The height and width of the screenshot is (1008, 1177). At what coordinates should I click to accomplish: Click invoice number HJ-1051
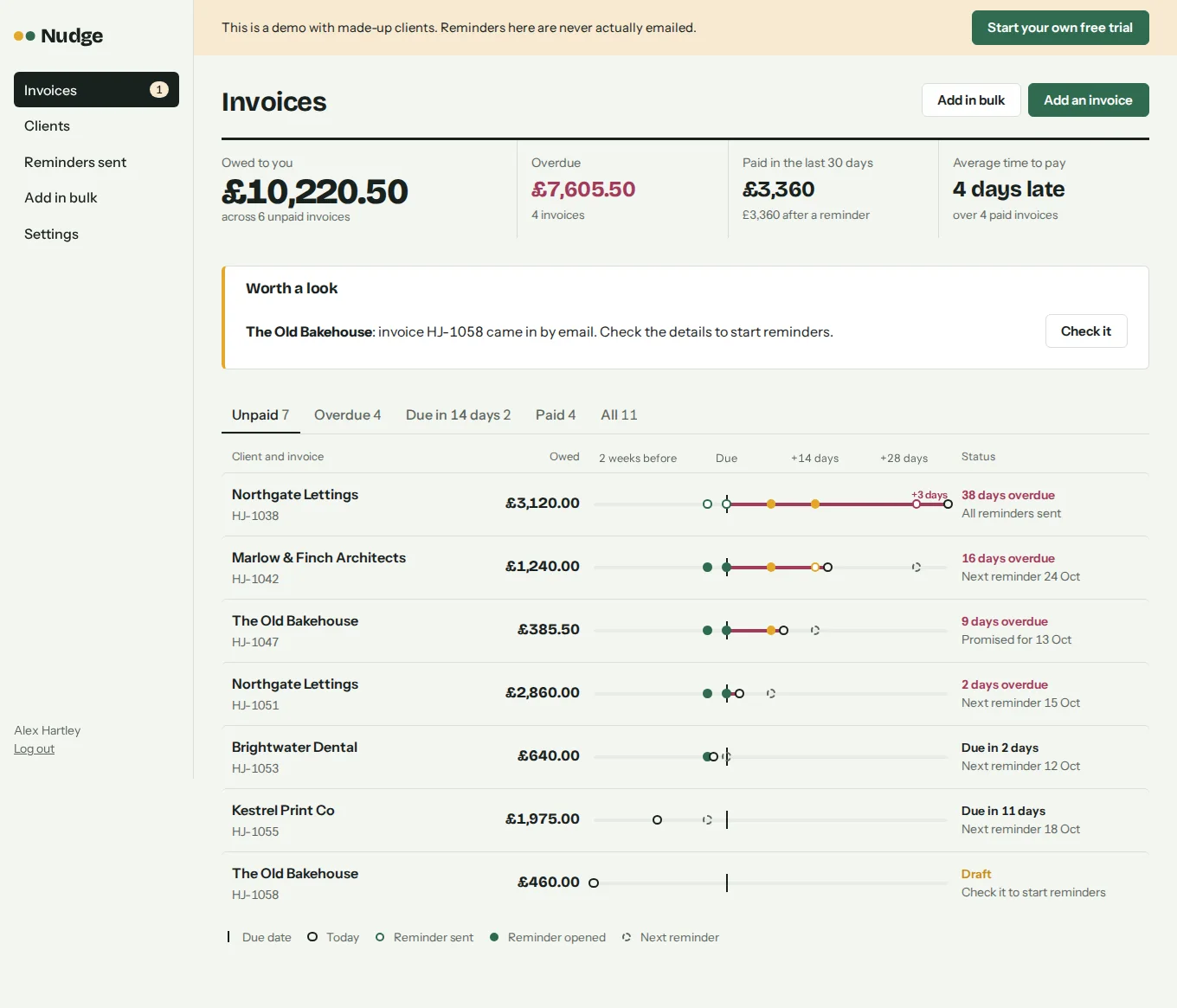coord(255,705)
